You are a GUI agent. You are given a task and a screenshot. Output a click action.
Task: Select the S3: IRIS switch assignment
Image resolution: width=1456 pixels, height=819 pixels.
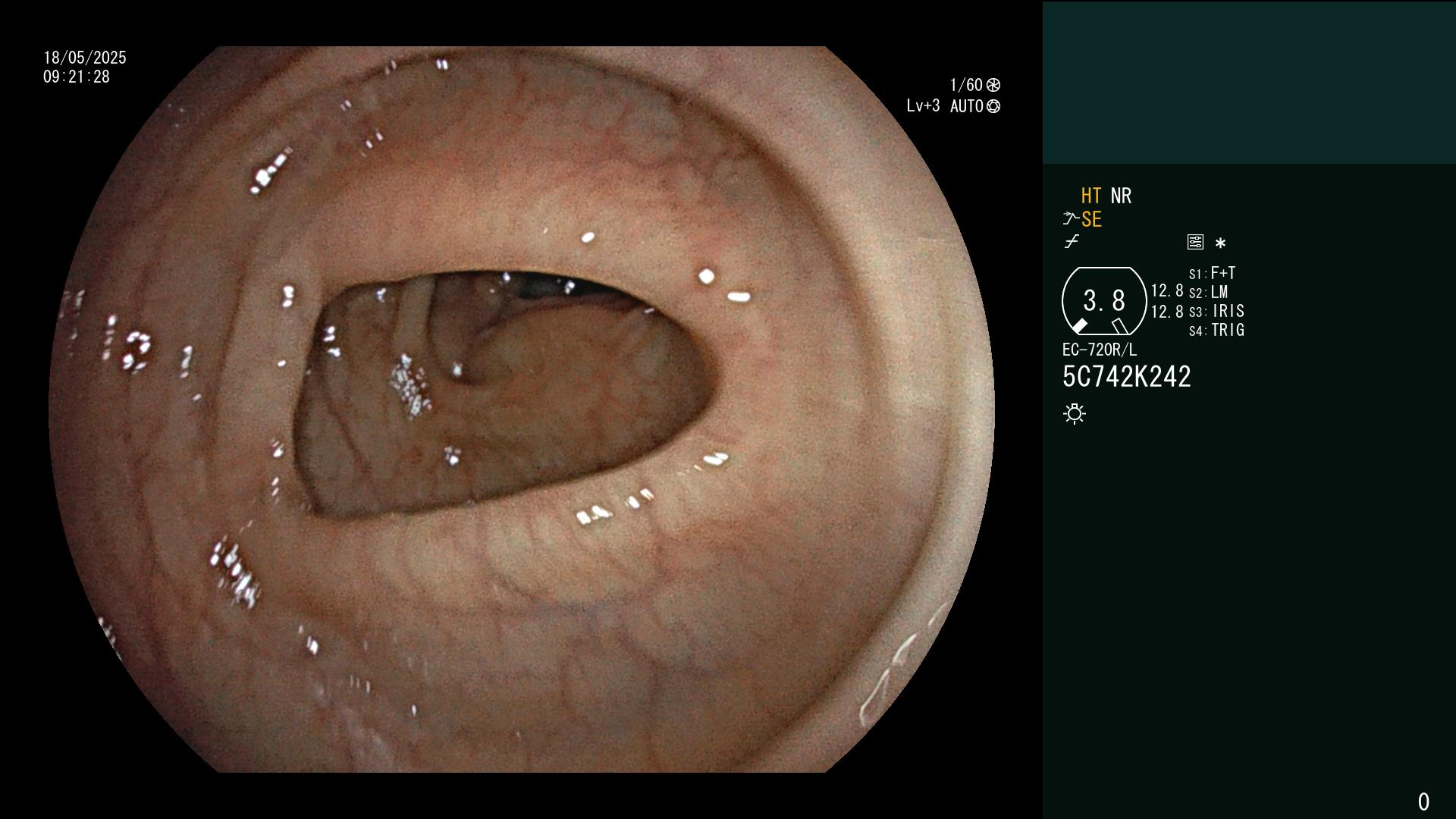[x=1216, y=311]
